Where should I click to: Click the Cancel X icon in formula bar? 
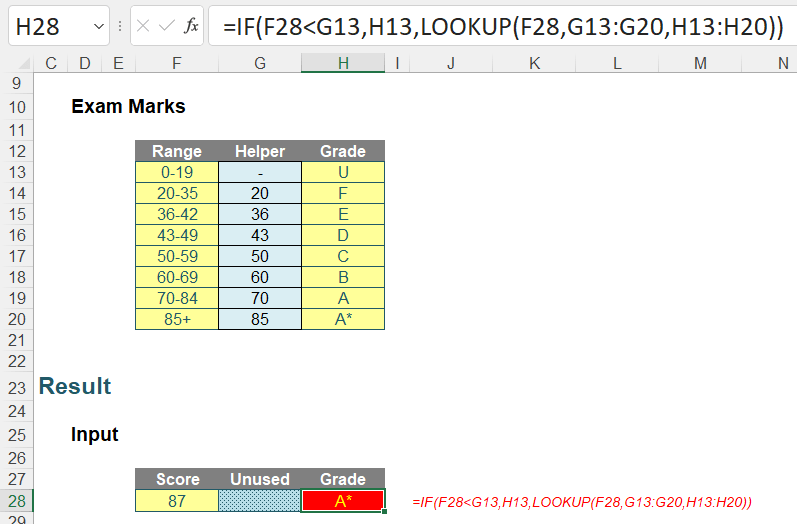[143, 27]
